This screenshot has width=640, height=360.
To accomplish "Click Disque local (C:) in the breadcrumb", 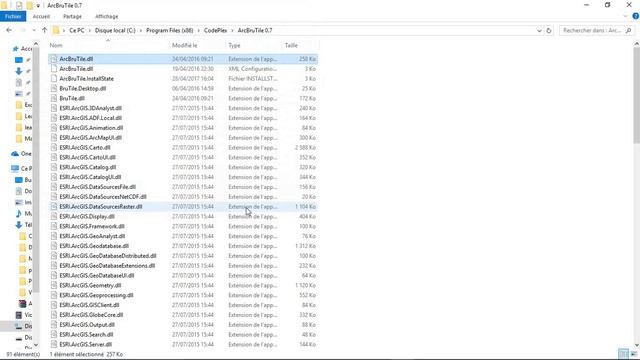I will point(115,31).
